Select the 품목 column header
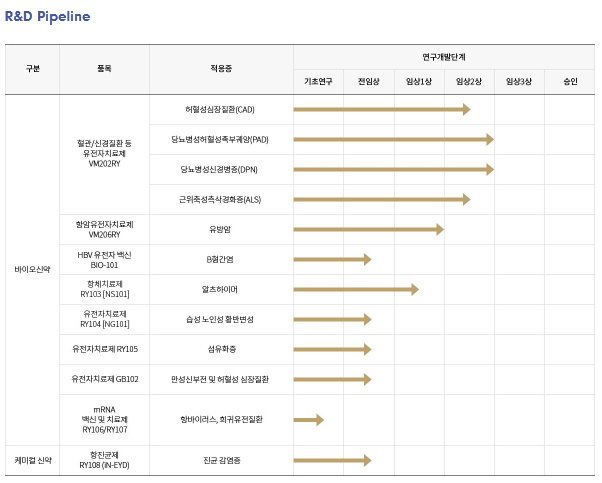 pyautogui.click(x=104, y=69)
